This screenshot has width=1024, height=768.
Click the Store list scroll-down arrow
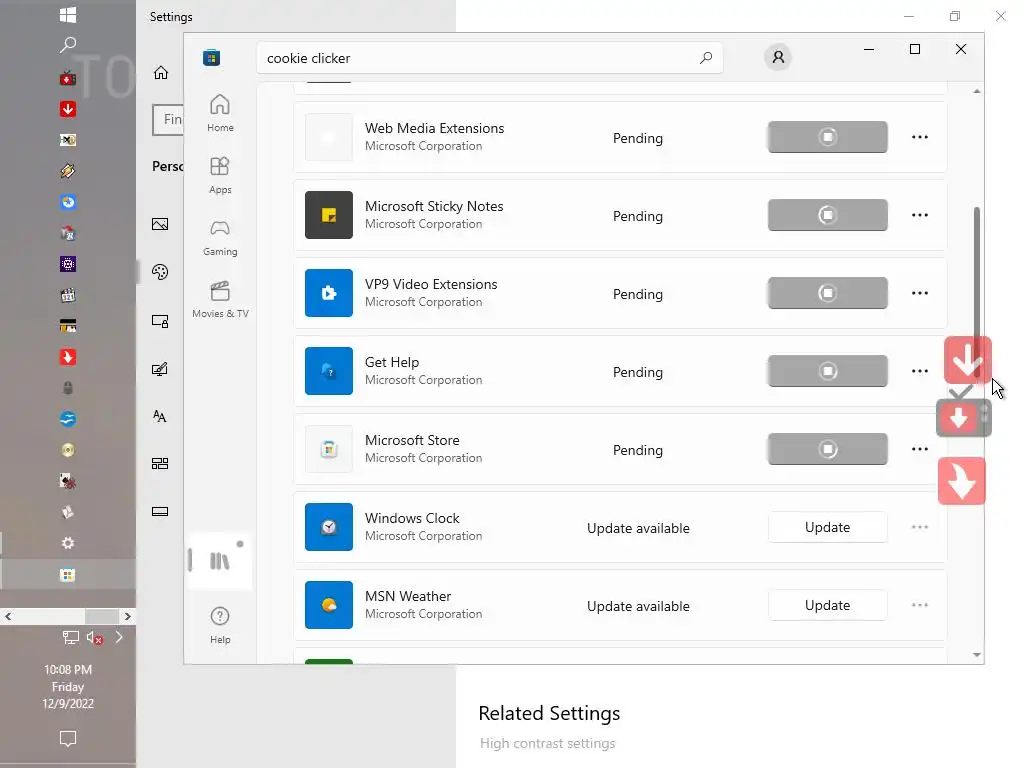click(977, 654)
